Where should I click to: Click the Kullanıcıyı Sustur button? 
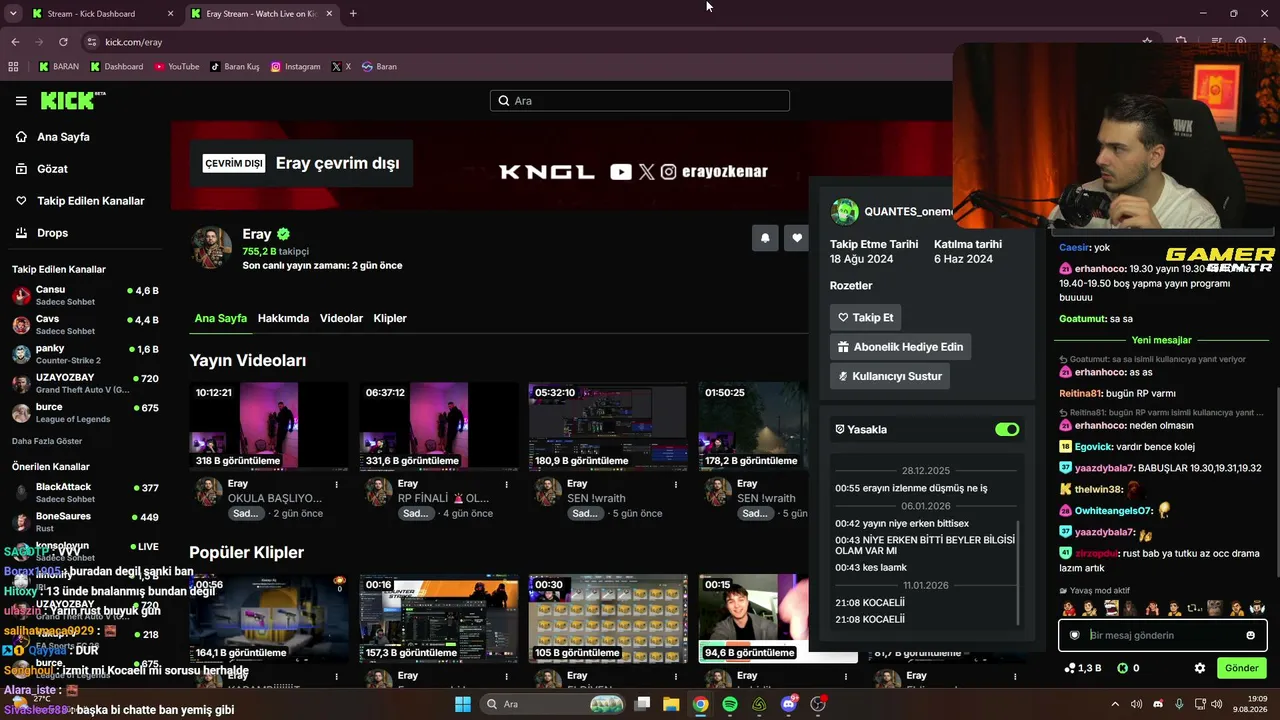click(890, 377)
